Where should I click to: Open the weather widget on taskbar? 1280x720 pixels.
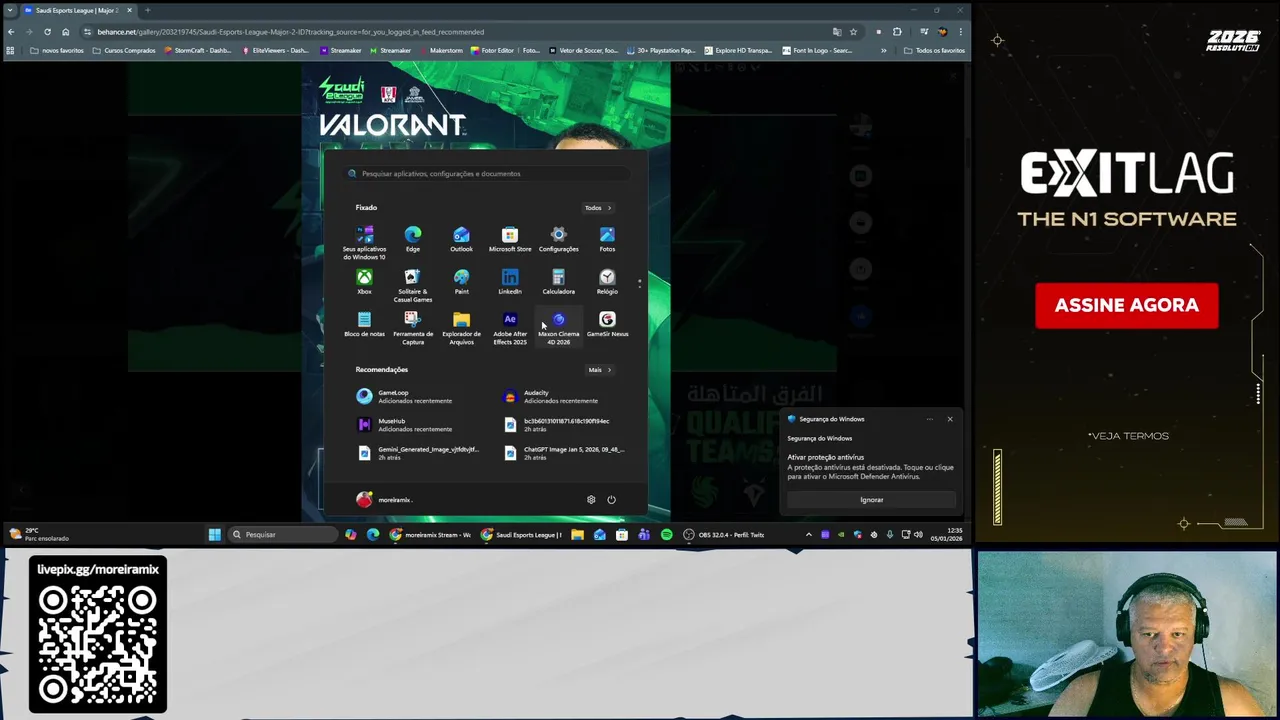40,535
